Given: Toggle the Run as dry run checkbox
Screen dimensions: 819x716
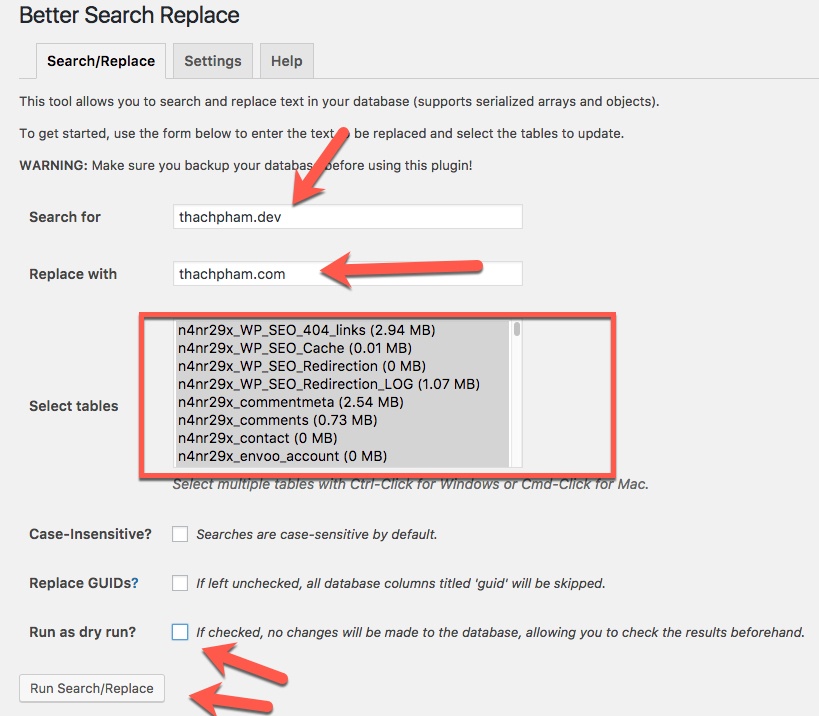Looking at the screenshot, I should [x=180, y=632].
